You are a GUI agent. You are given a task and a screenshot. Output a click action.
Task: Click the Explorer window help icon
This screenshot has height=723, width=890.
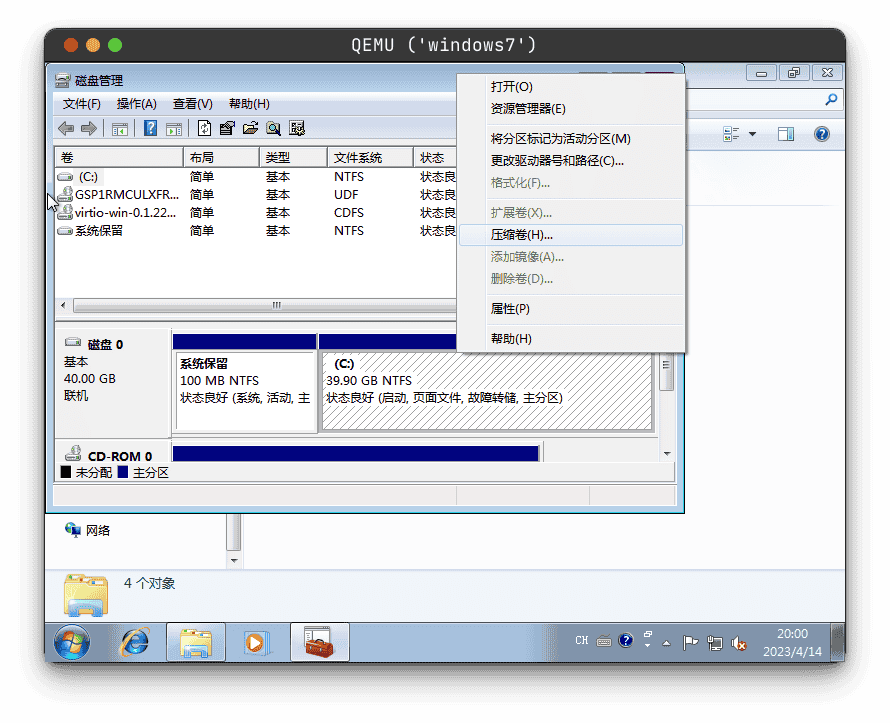click(822, 134)
